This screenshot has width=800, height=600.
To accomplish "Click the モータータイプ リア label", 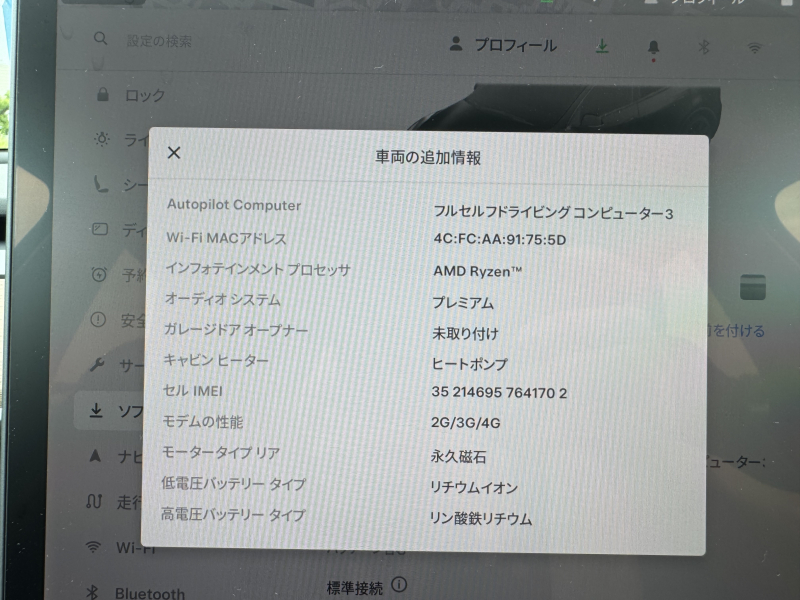I will point(221,453).
